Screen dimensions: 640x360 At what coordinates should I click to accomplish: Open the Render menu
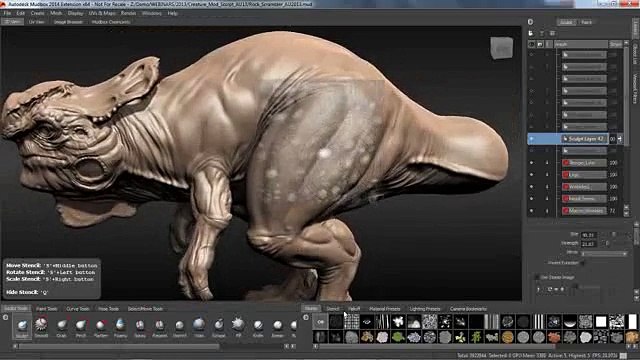128,13
